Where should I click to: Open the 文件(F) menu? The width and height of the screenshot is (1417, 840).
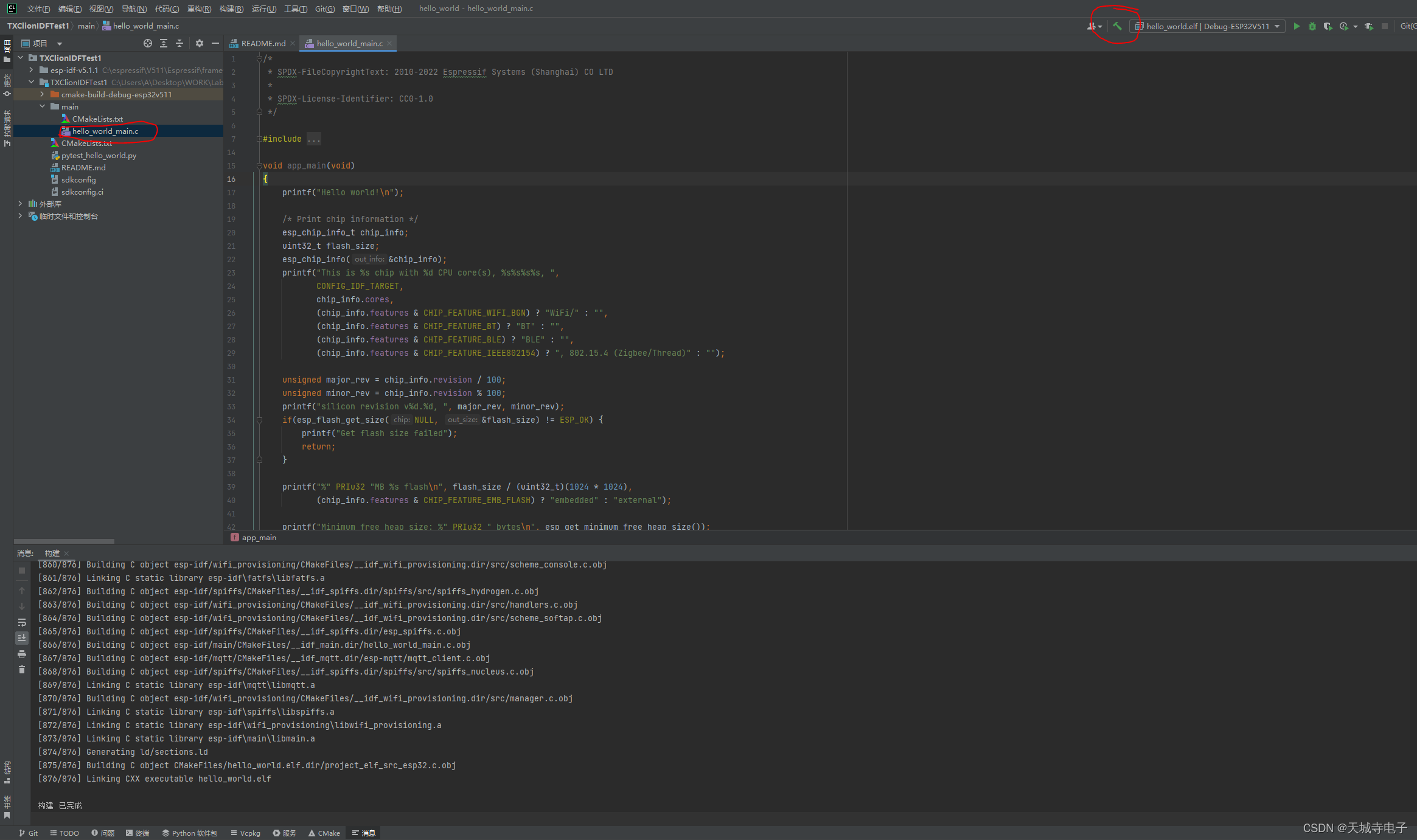38,9
